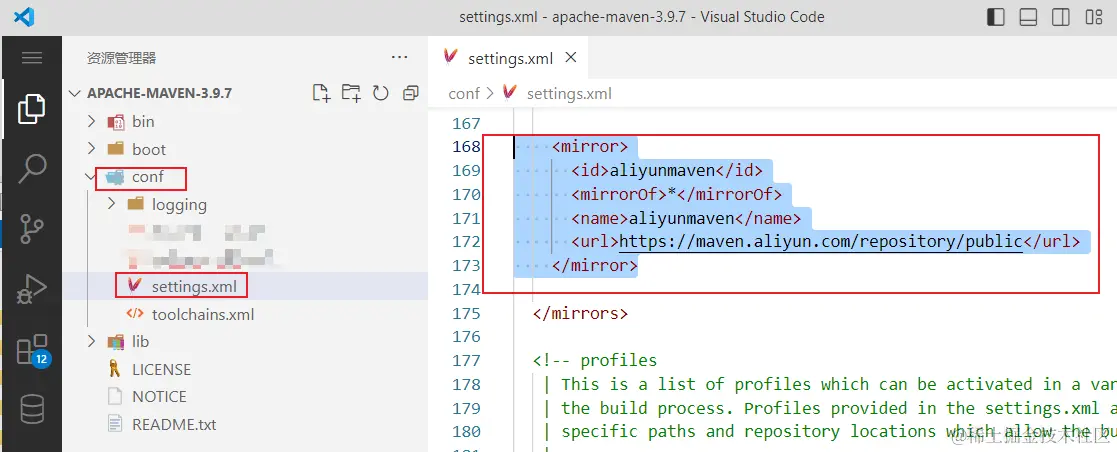Click conf in the breadcrumb path
The height and width of the screenshot is (452, 1117).
(x=464, y=93)
